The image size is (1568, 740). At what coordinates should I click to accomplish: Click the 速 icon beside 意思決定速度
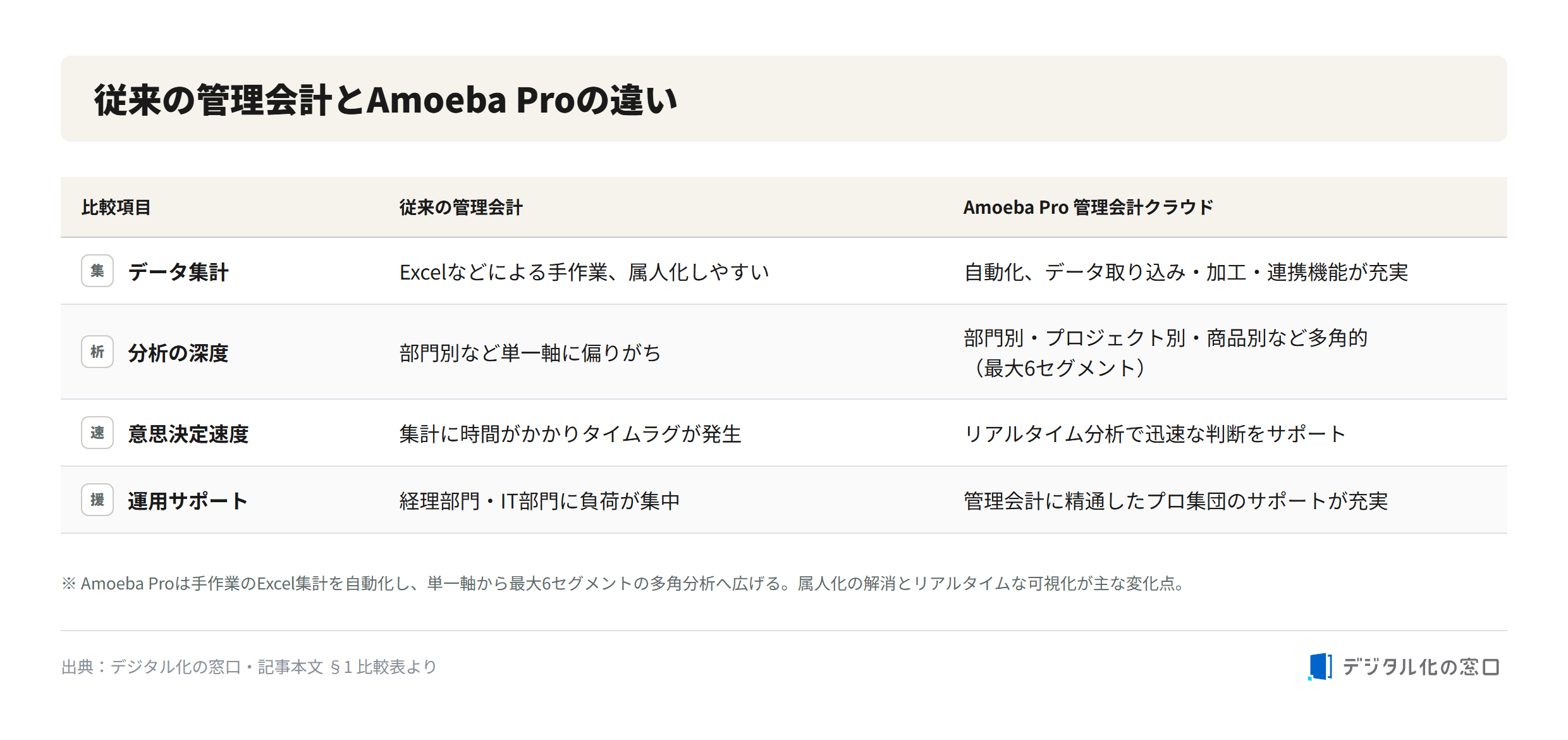pyautogui.click(x=97, y=433)
